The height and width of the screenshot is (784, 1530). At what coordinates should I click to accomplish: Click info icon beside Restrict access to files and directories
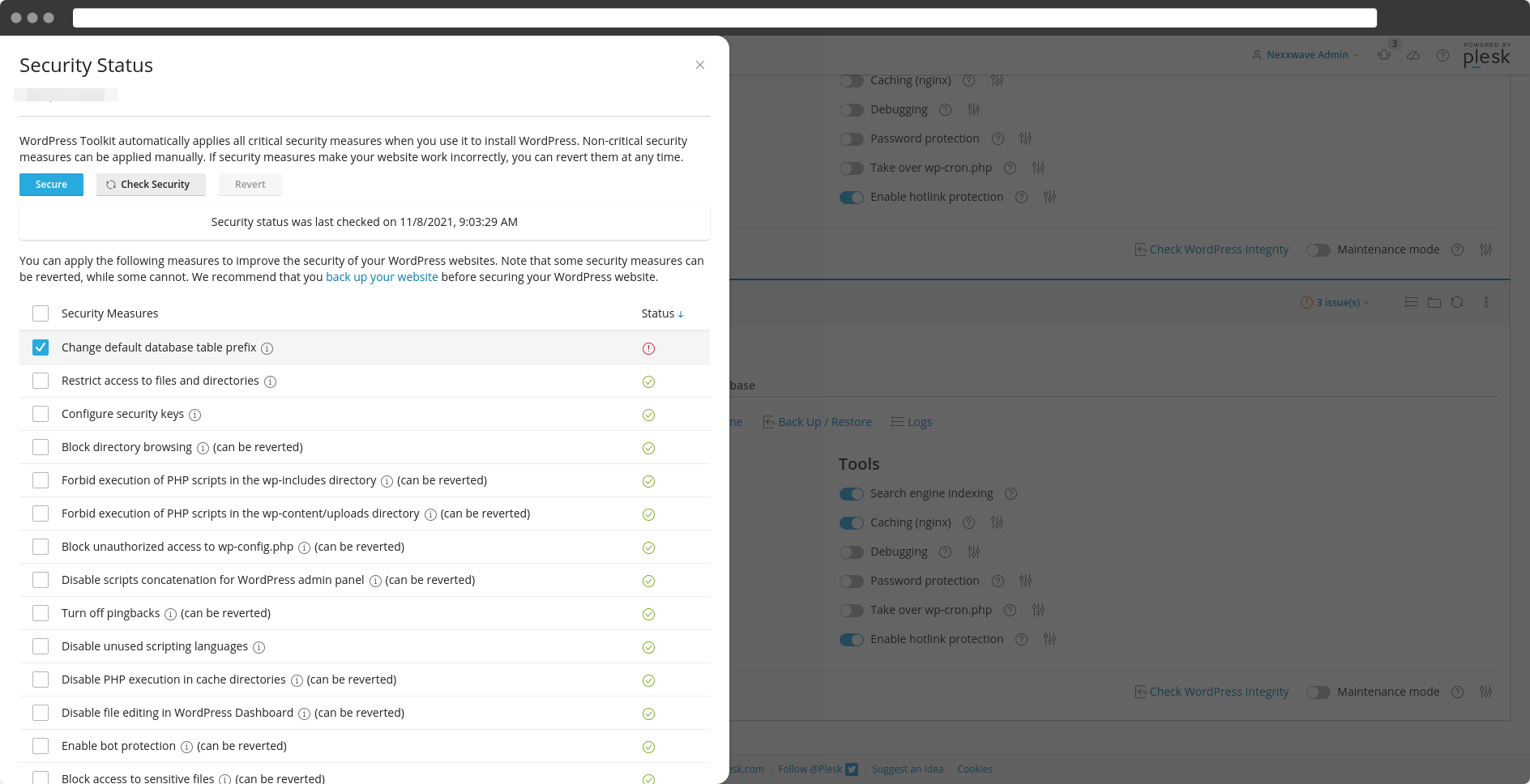pyautogui.click(x=270, y=381)
